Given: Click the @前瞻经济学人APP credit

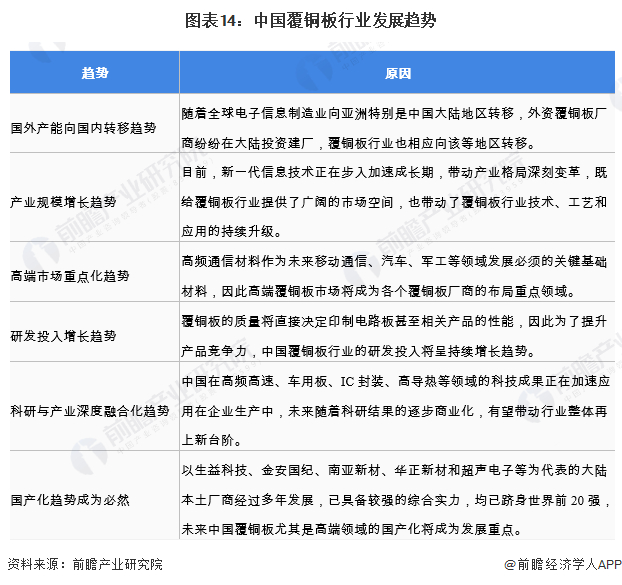Looking at the screenshot, I should pyautogui.click(x=562, y=564).
